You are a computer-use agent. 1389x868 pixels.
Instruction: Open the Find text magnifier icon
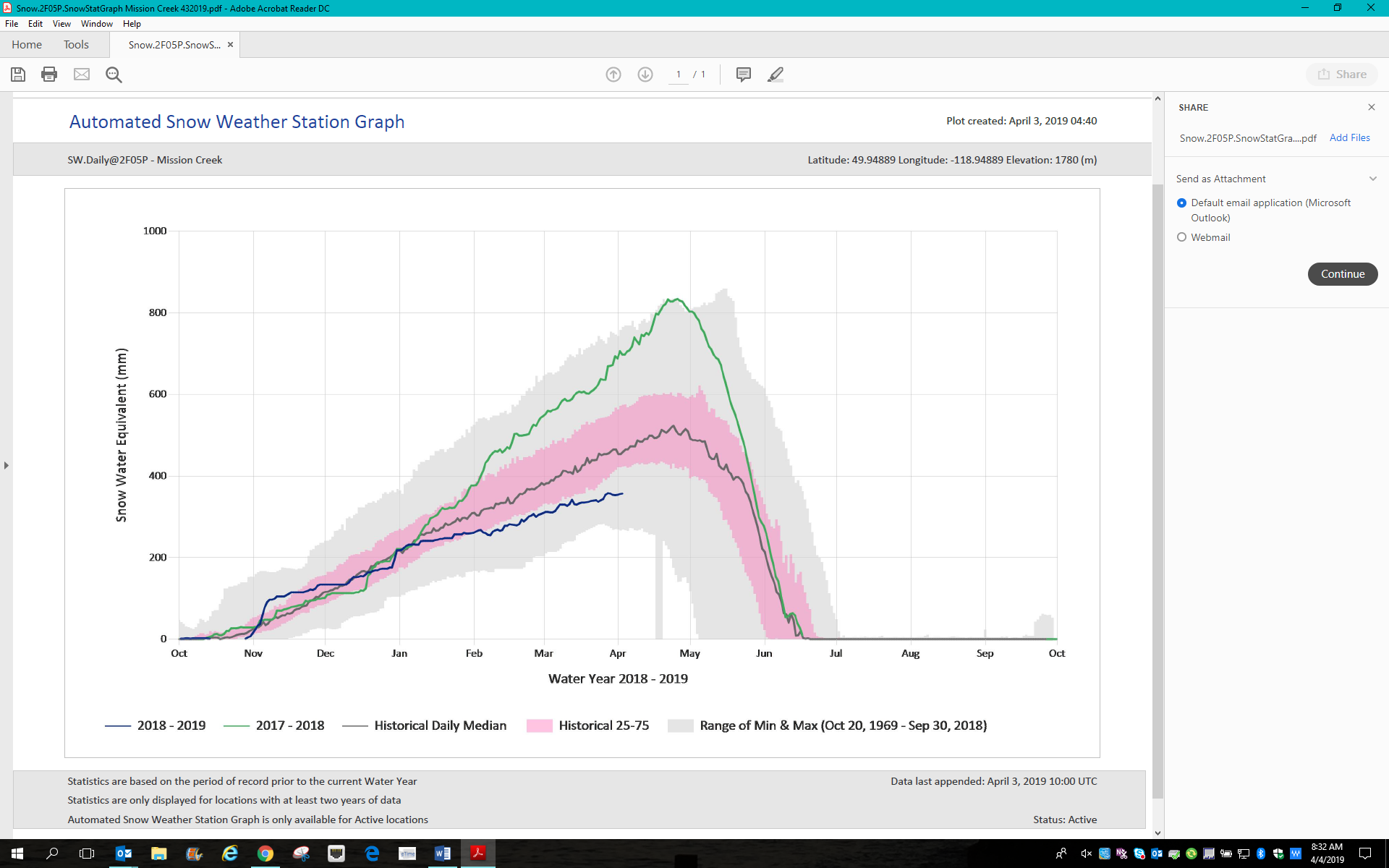click(x=114, y=75)
